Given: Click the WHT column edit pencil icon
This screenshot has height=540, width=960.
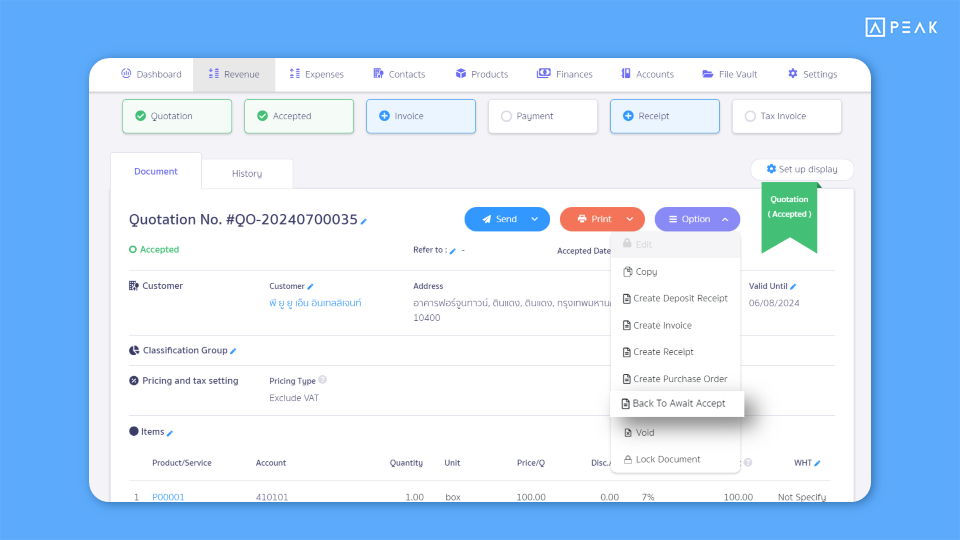Looking at the screenshot, I should [817, 463].
